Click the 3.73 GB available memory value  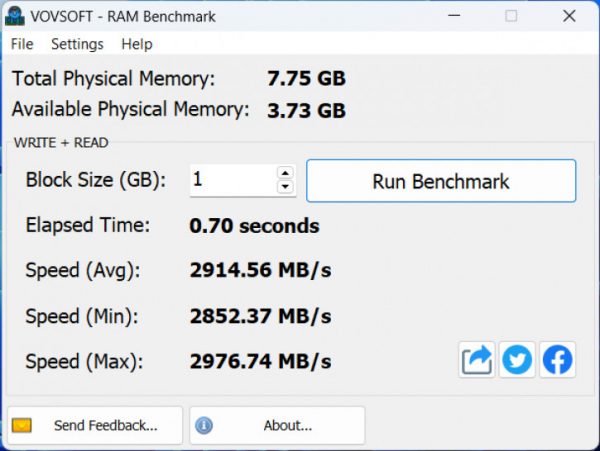(306, 109)
